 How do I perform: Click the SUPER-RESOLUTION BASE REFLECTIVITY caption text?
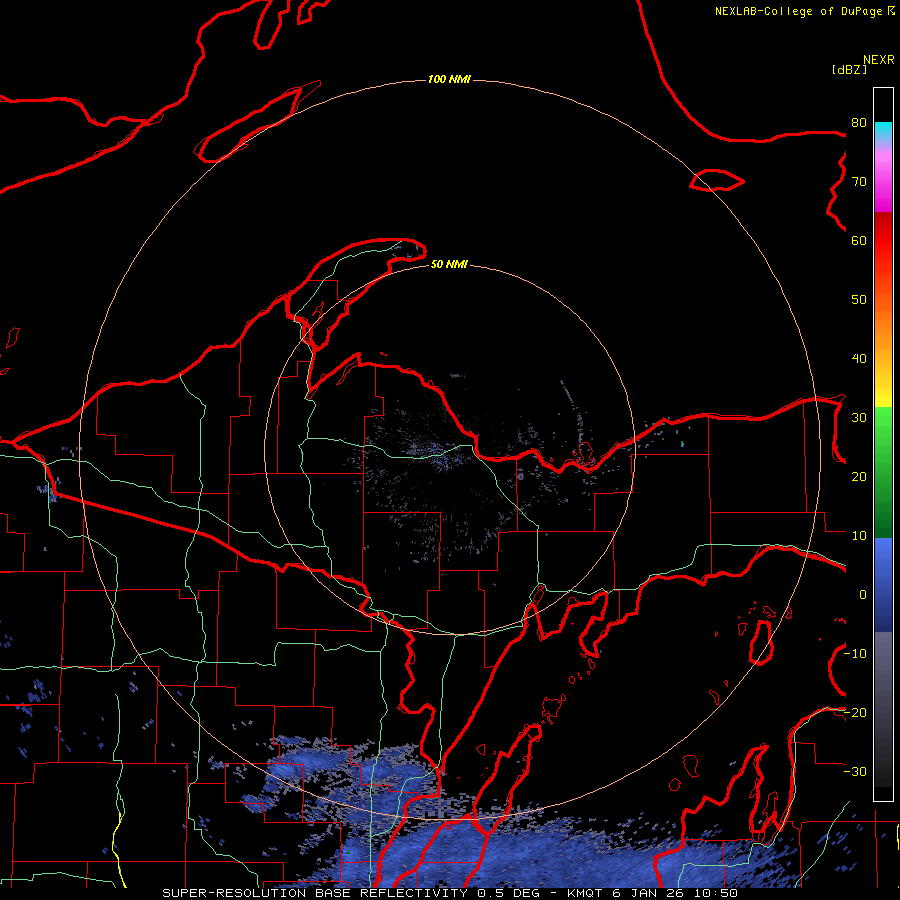[315, 893]
